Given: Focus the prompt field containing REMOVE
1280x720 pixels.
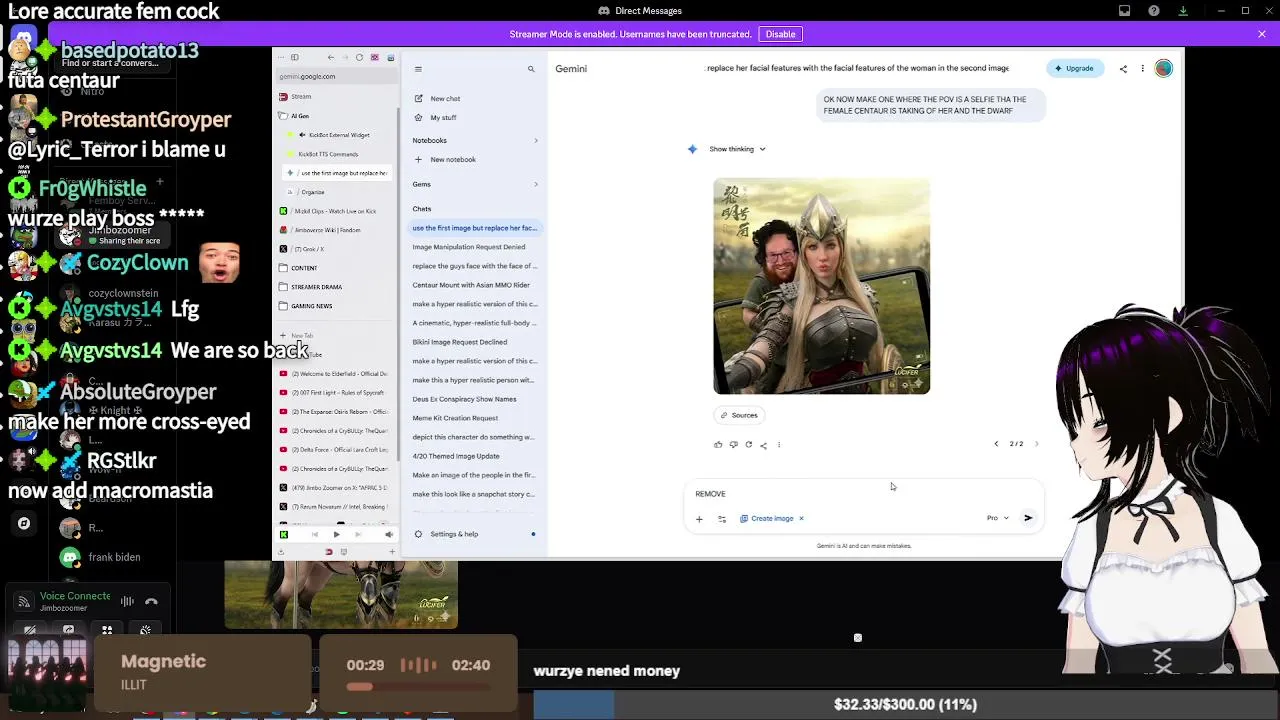Looking at the screenshot, I should (x=865, y=494).
